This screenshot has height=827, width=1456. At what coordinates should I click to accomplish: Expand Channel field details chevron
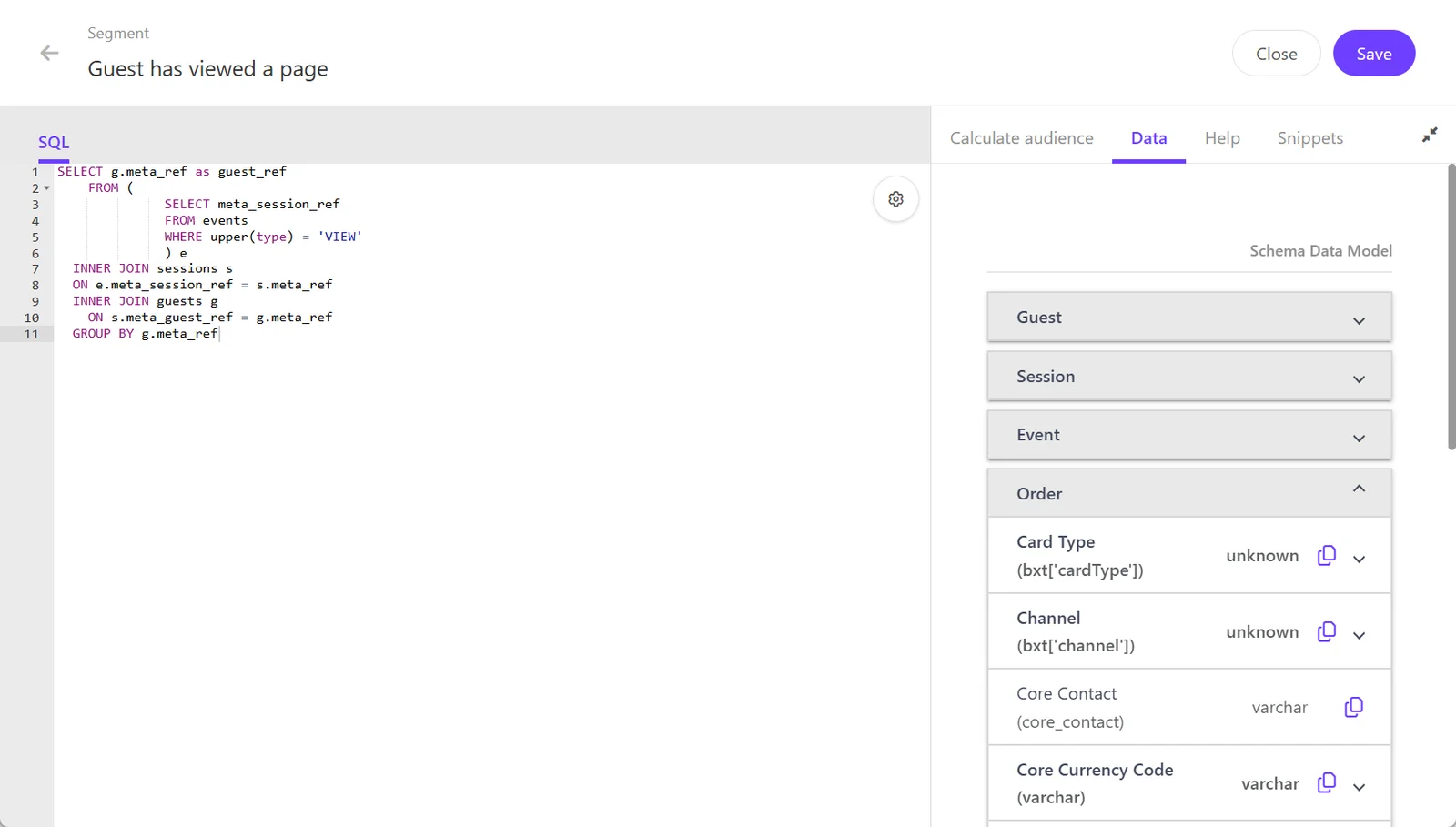(1360, 635)
